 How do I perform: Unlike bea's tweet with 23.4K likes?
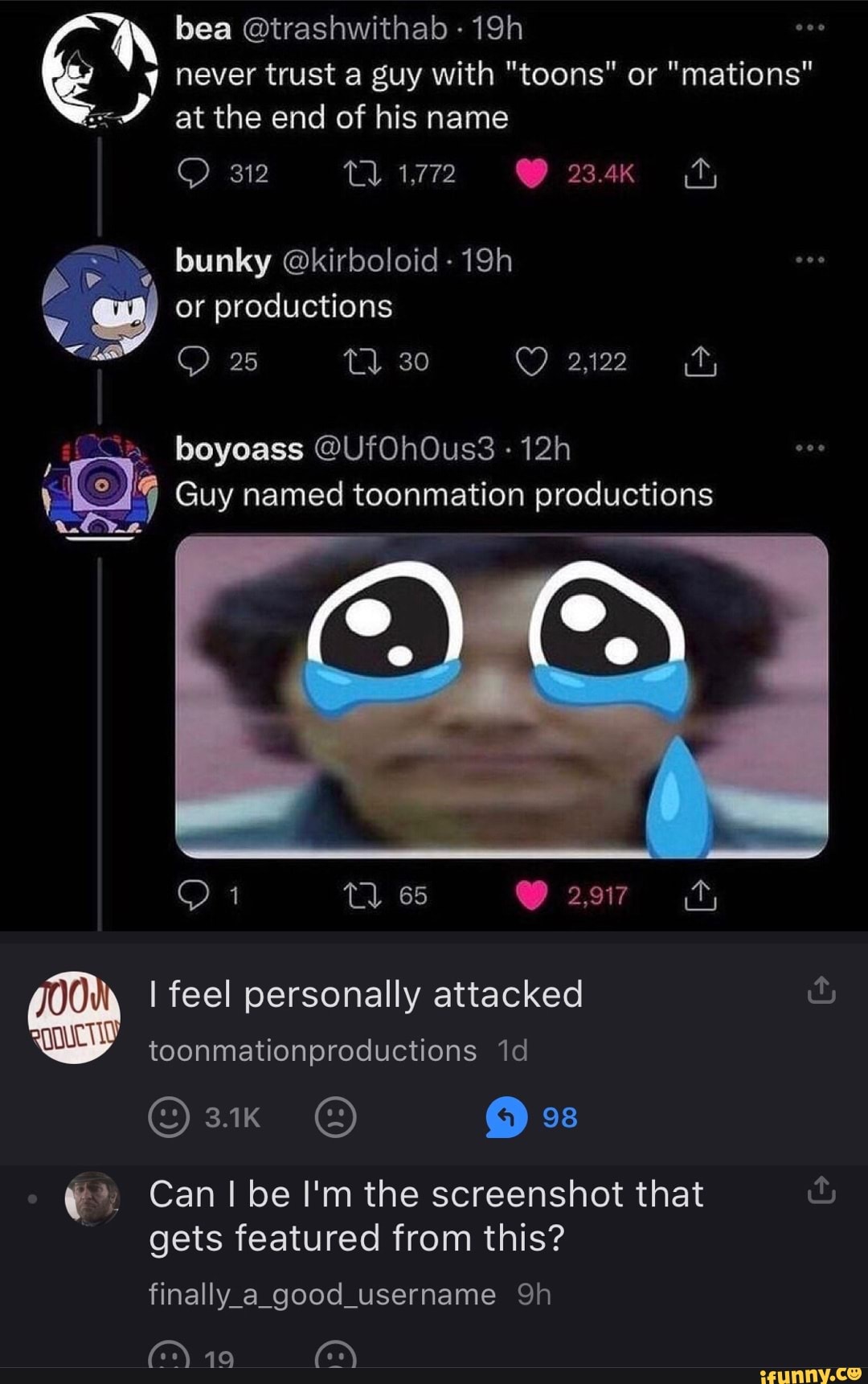pyautogui.click(x=531, y=174)
